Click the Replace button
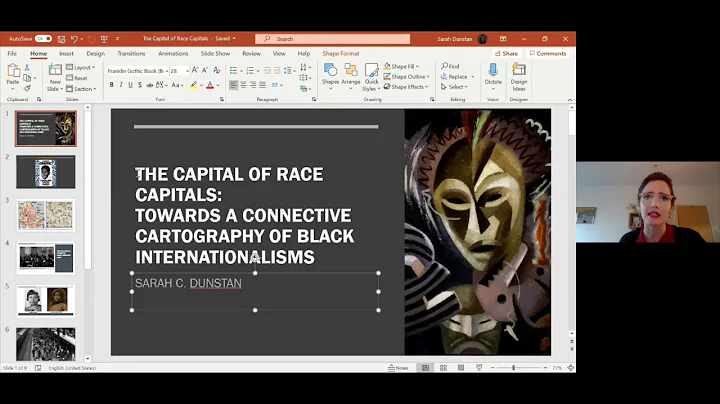720x404 pixels. 457,77
